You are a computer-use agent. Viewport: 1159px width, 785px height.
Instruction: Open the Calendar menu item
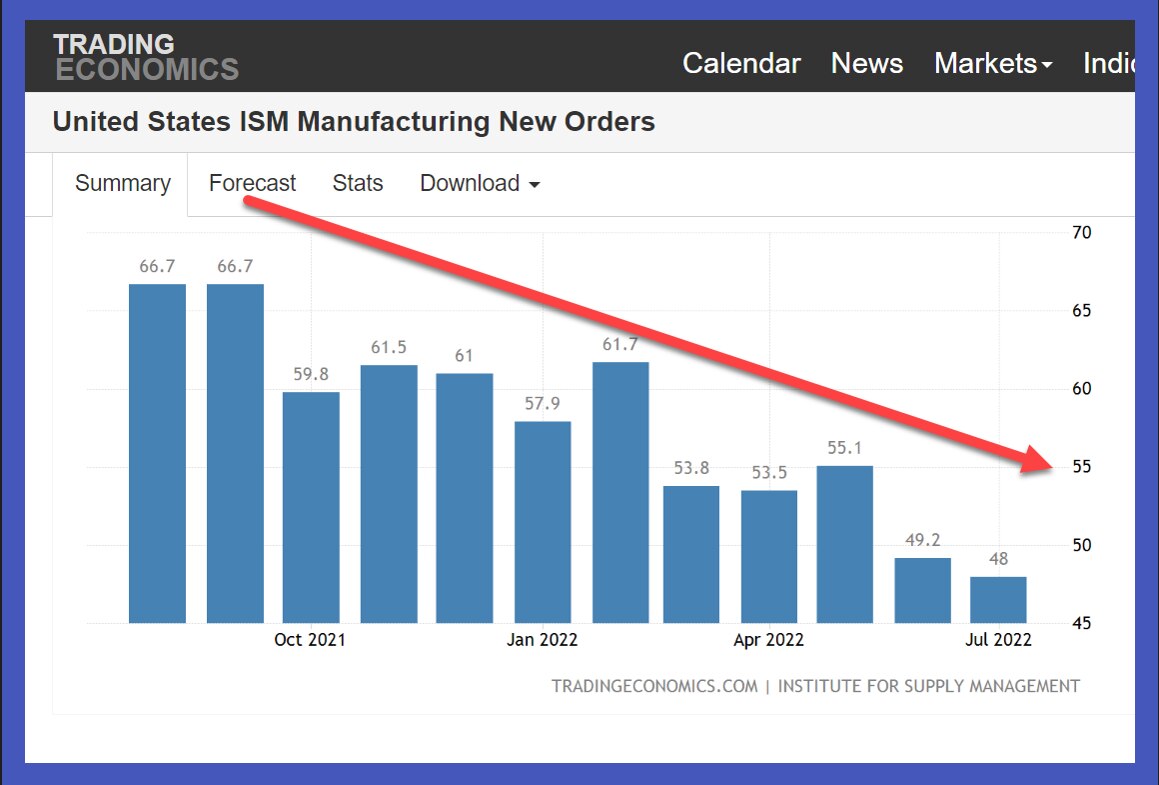(741, 64)
